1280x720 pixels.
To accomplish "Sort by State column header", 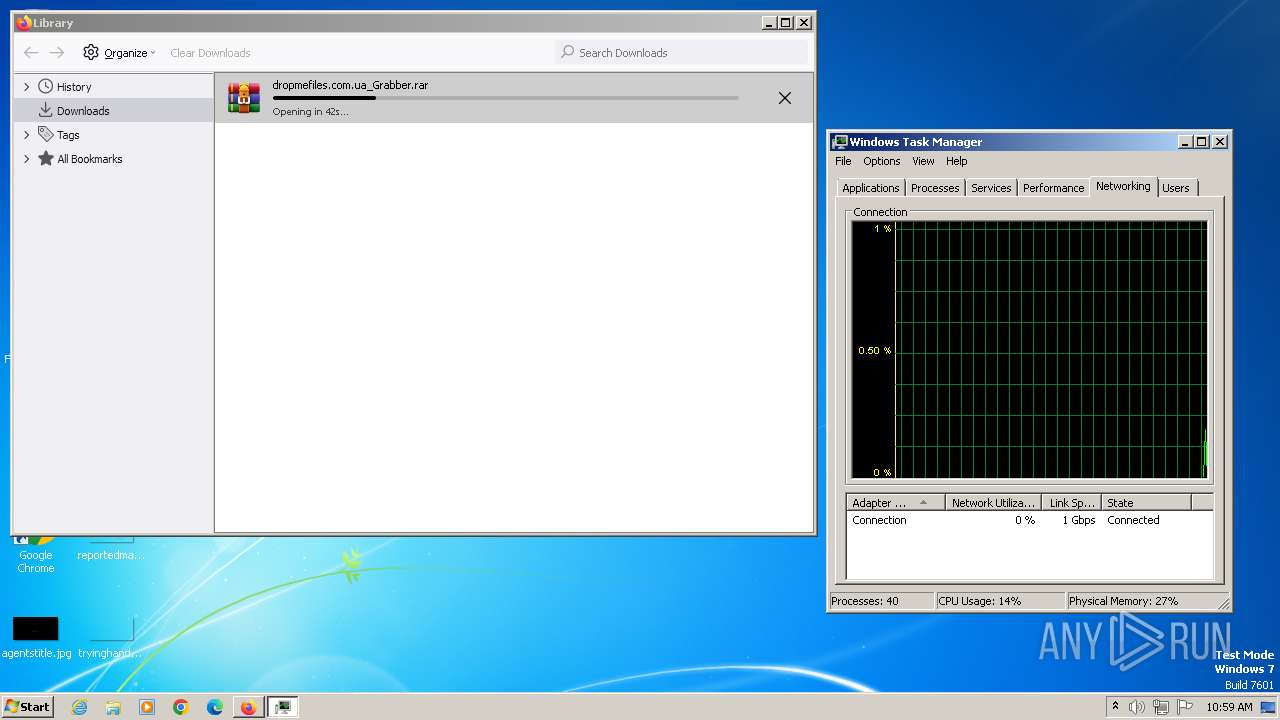I will [1146, 503].
